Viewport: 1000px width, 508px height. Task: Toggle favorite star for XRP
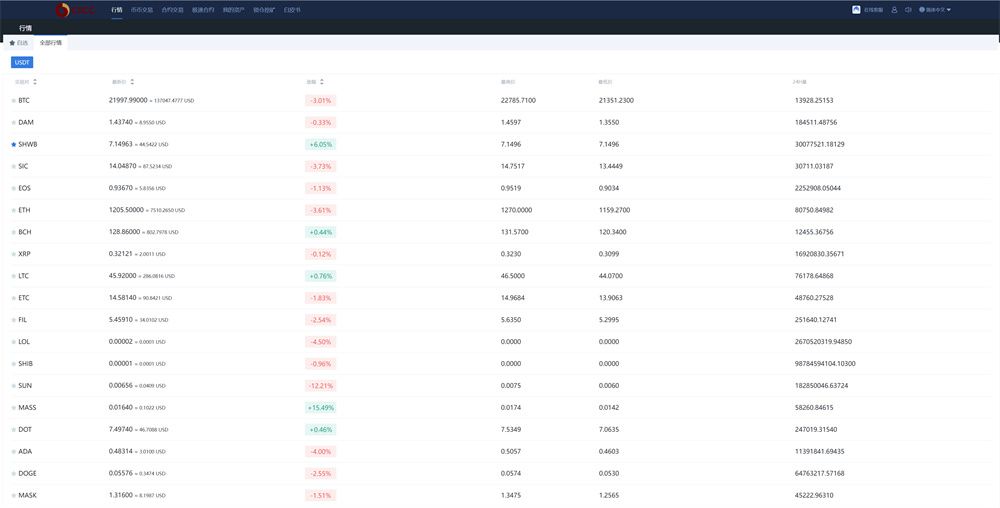tap(14, 254)
